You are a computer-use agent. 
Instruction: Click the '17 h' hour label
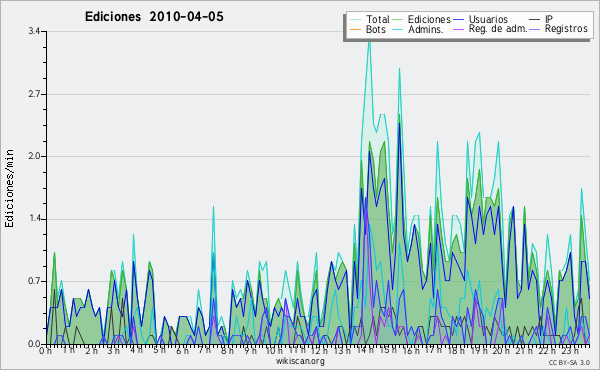[434, 350]
